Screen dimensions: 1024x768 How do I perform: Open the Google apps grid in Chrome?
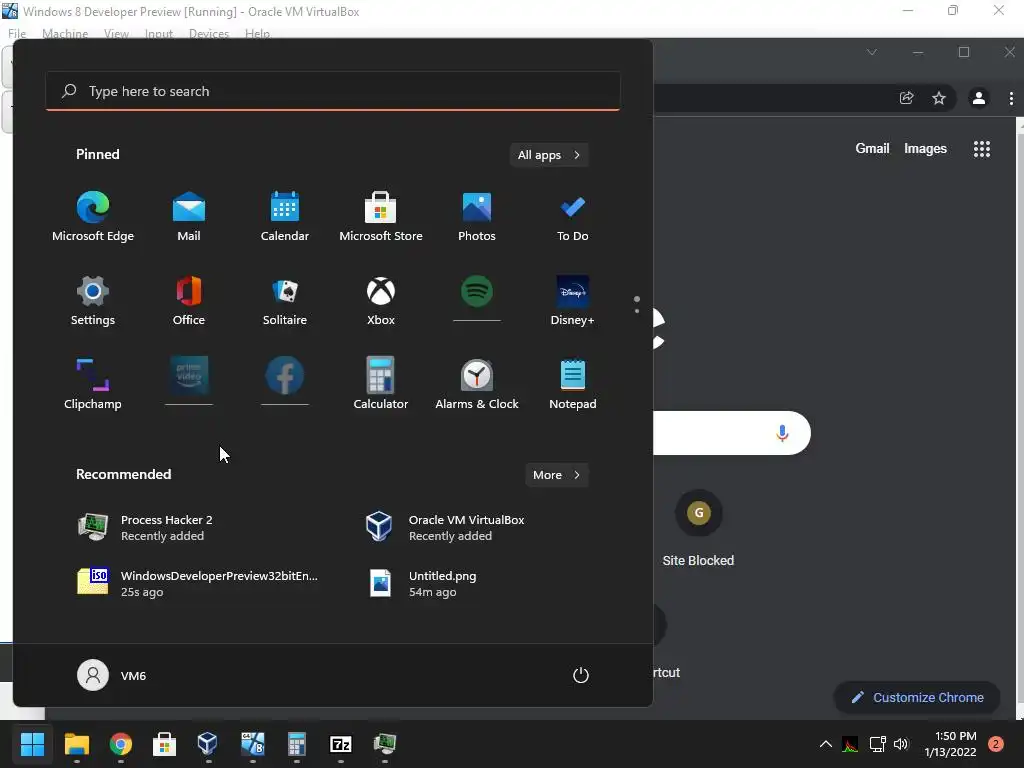click(982, 149)
